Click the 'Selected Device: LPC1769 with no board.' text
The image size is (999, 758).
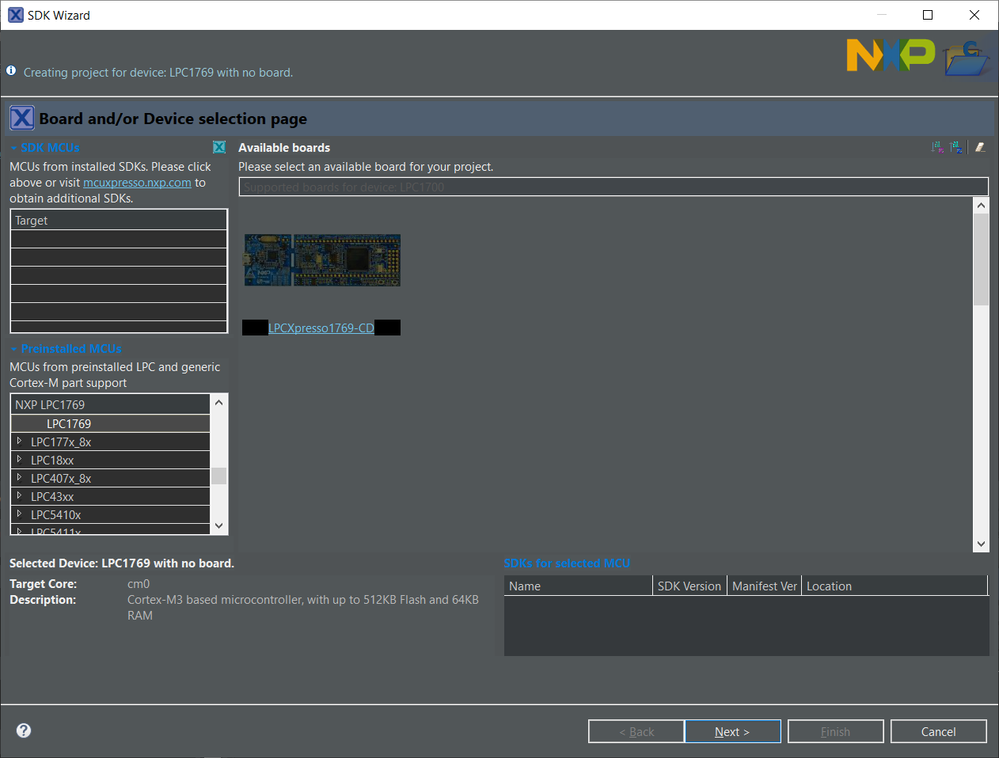click(x=122, y=563)
